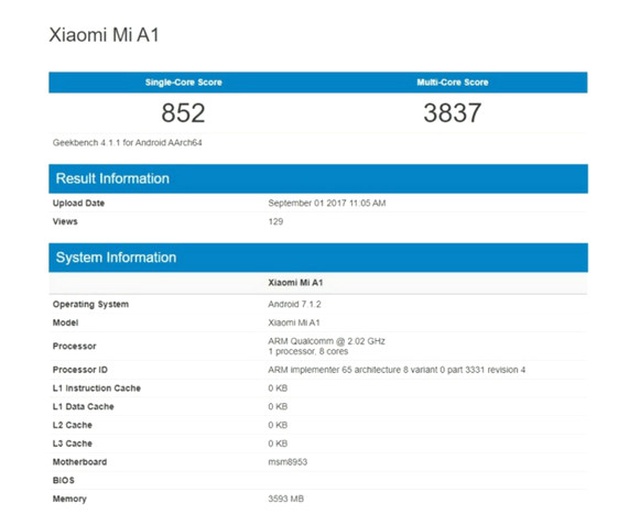640x525 pixels.
Task: Click the views count 129
Action: click(276, 221)
